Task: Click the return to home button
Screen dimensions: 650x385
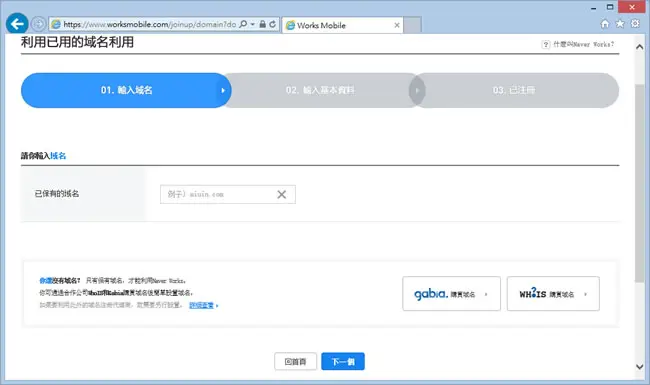Action: pyautogui.click(x=295, y=361)
